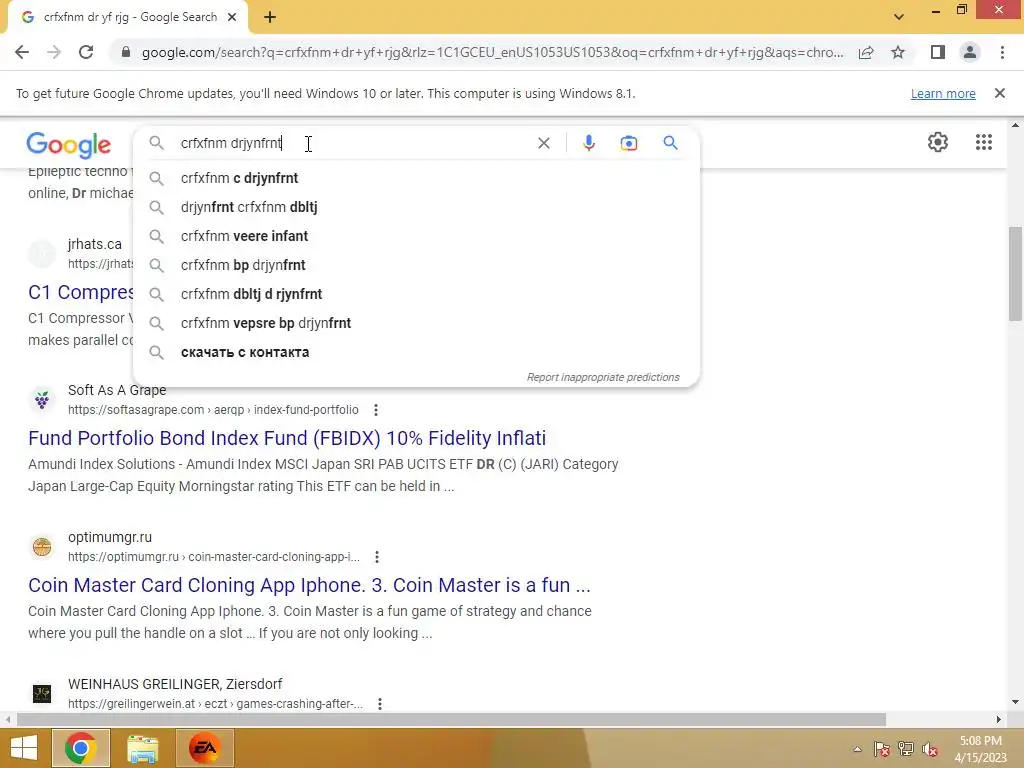Open options for greilingerwein.at result
Image resolution: width=1024 pixels, height=768 pixels.
pyautogui.click(x=379, y=703)
